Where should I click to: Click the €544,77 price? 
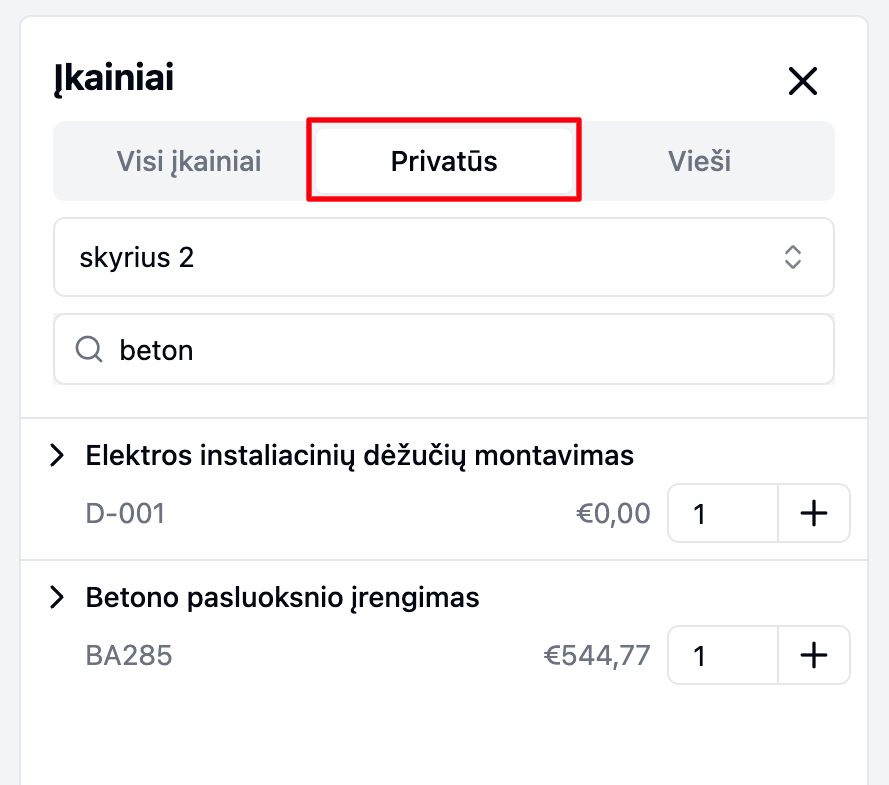point(597,656)
